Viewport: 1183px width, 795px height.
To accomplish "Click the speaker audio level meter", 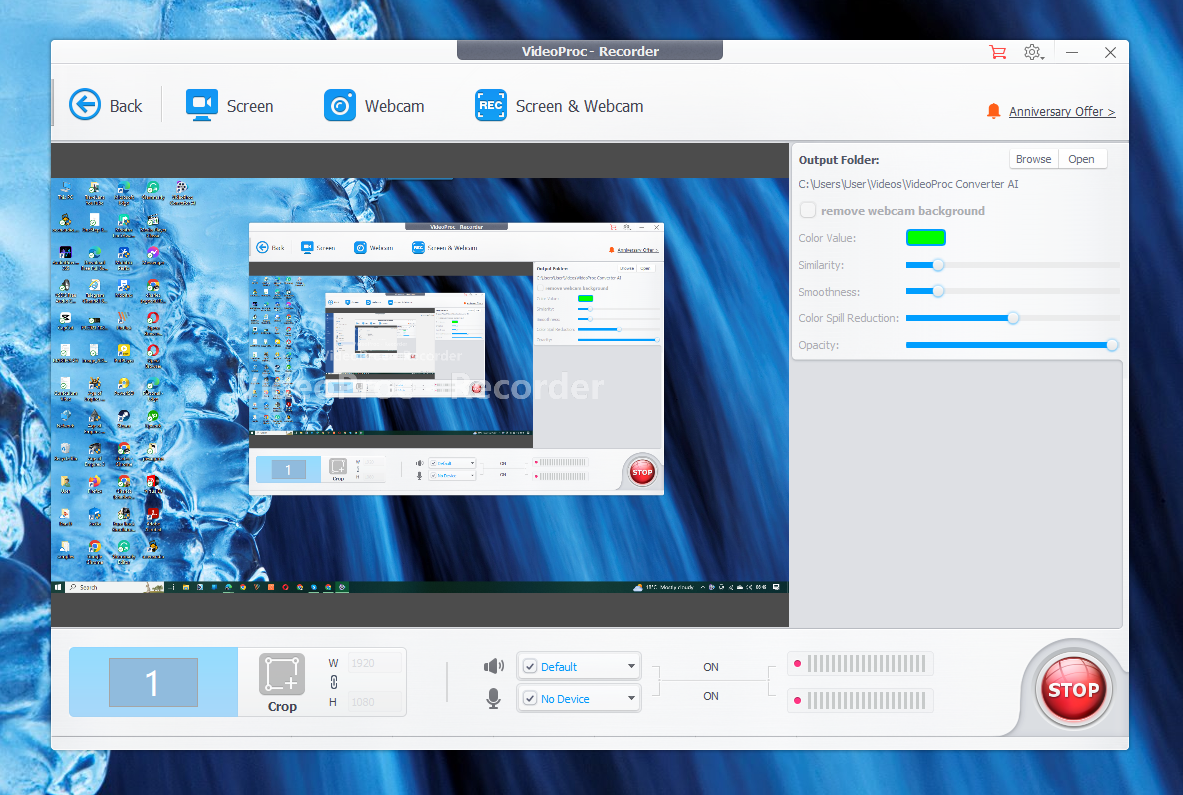I will (860, 664).
